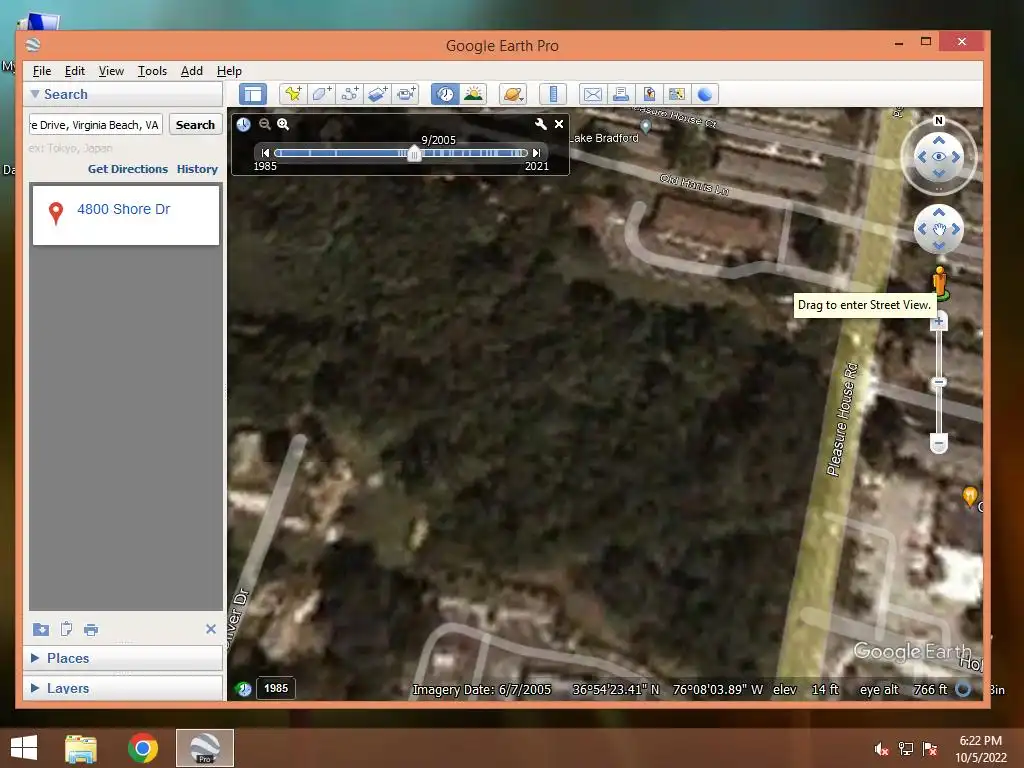The height and width of the screenshot is (768, 1024).
Task: Launch Chrome from taskbar
Action: click(x=142, y=748)
